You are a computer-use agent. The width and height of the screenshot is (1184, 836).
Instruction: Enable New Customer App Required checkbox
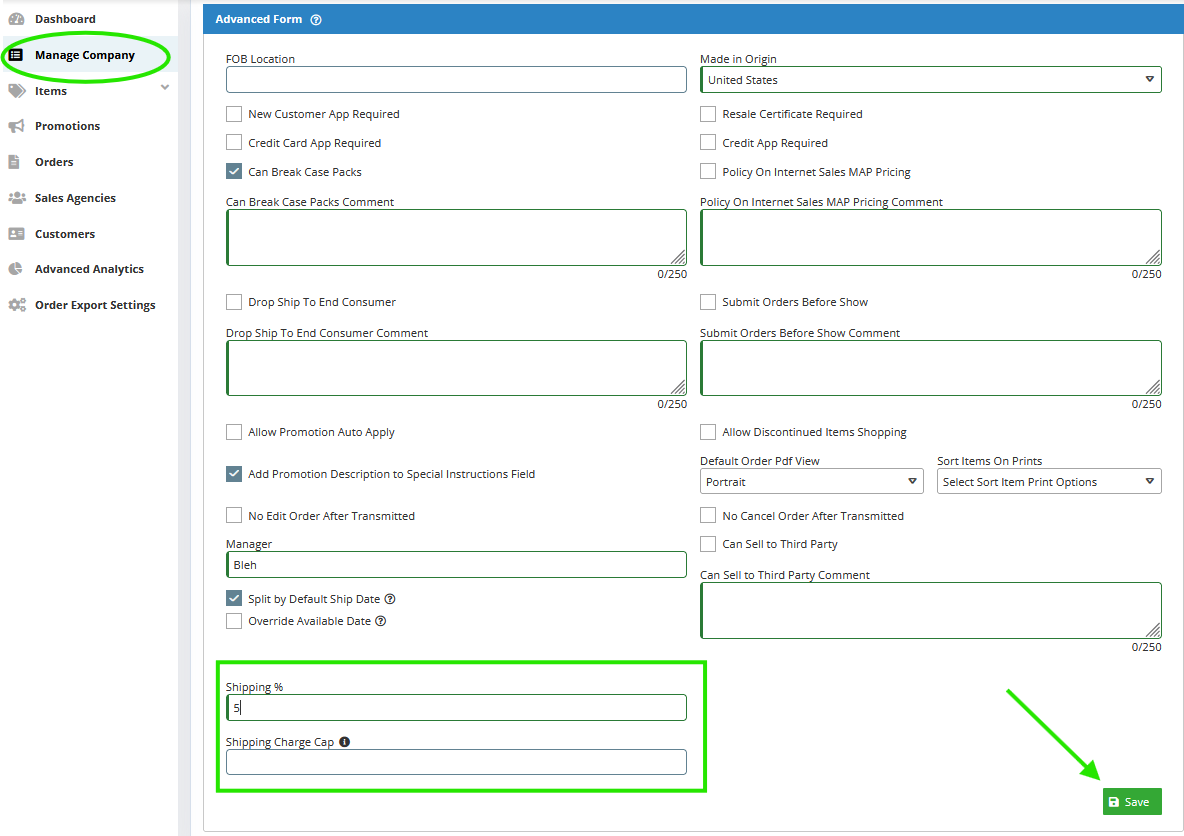(234, 114)
